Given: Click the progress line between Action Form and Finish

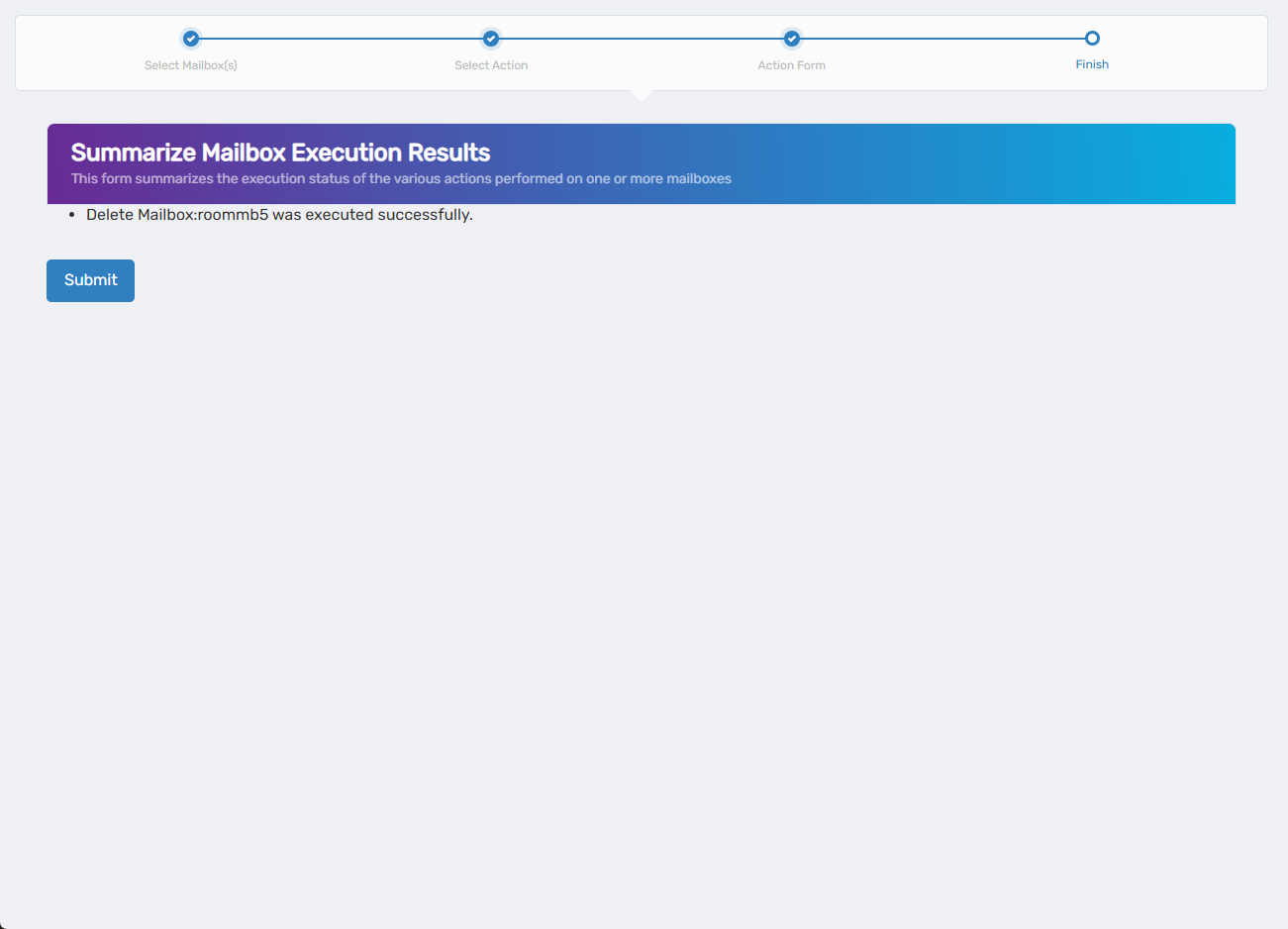Looking at the screenshot, I should [x=941, y=38].
